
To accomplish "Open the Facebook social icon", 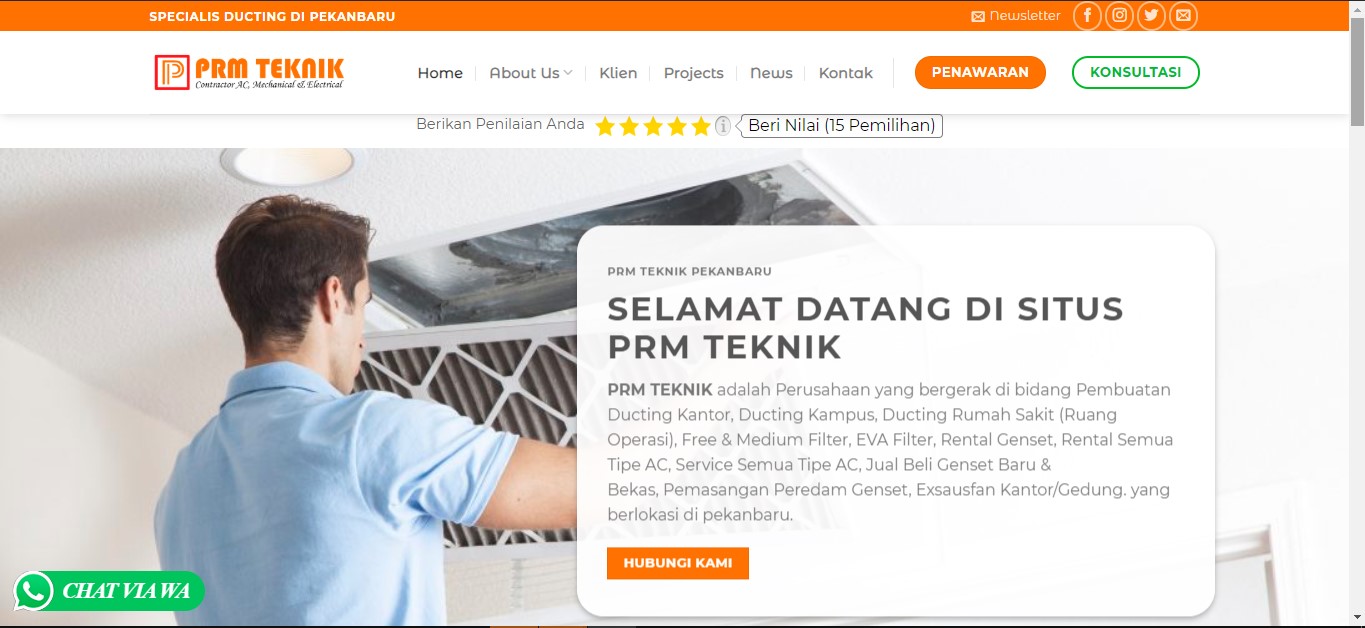I will pos(1088,16).
